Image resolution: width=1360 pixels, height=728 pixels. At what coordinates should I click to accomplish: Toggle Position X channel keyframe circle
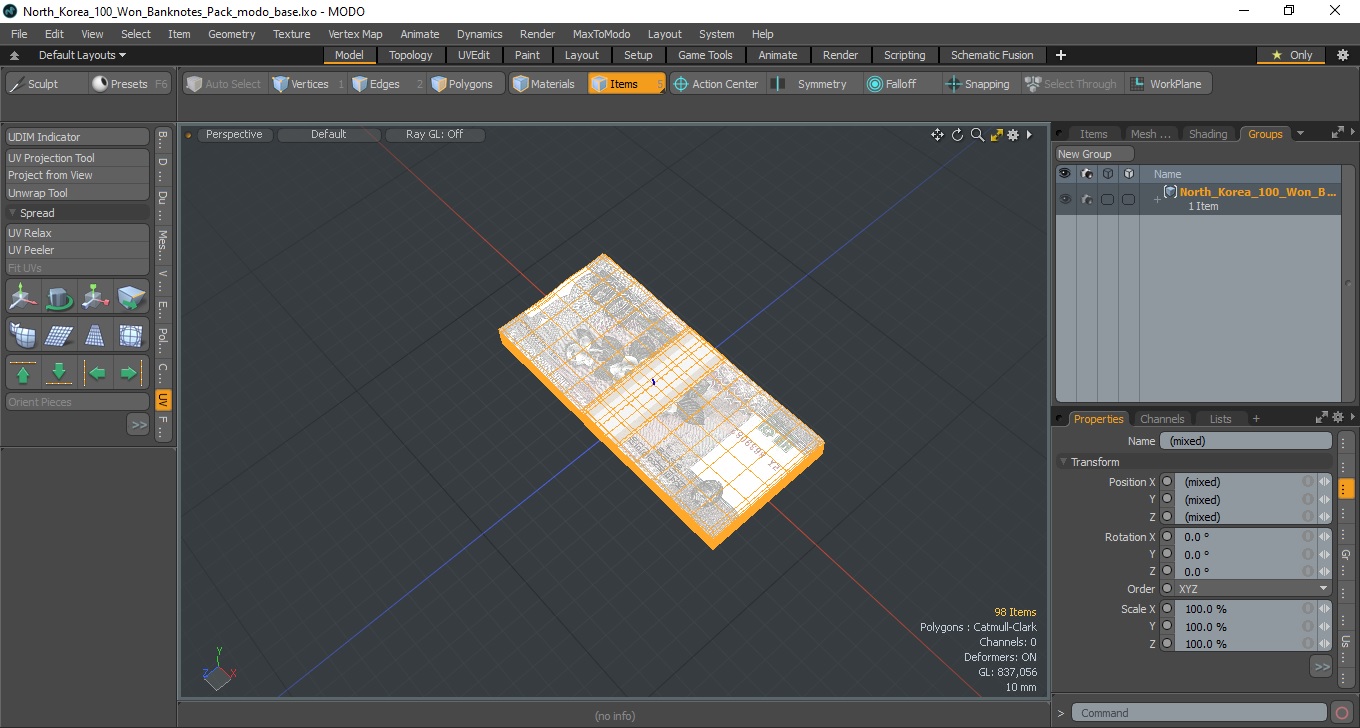click(x=1167, y=482)
